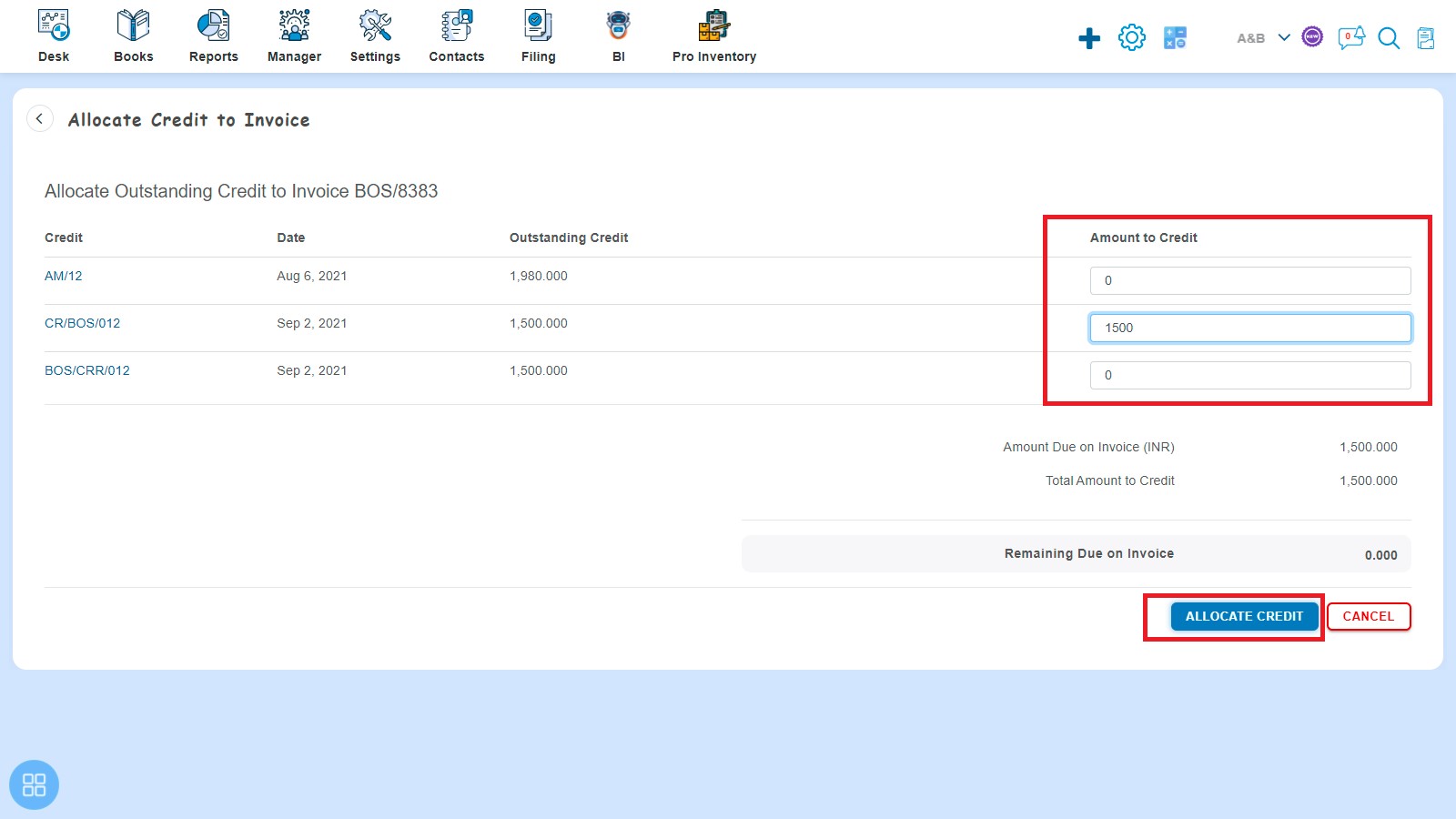Open the Pro Inventory icon
Screen dimensions: 1456x819
pyautogui.click(x=714, y=25)
